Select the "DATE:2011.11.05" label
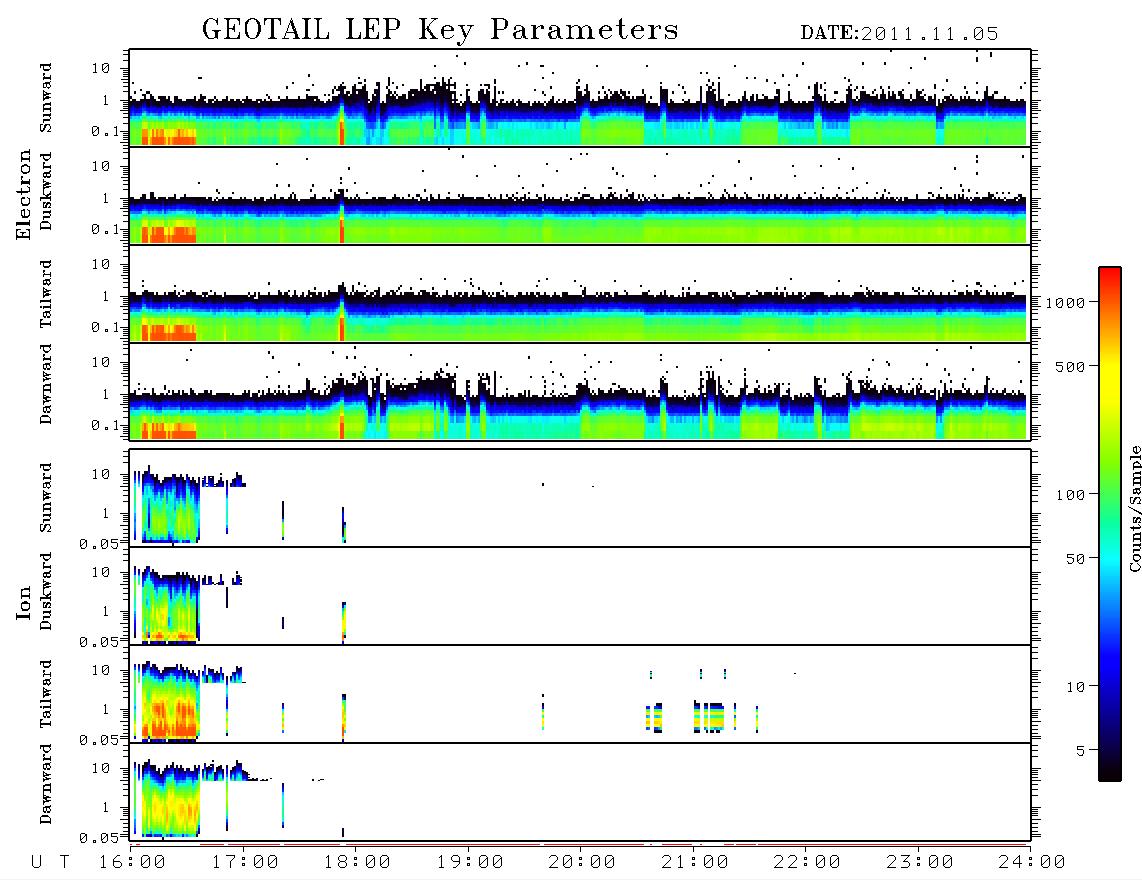1142x880 pixels. tap(899, 34)
